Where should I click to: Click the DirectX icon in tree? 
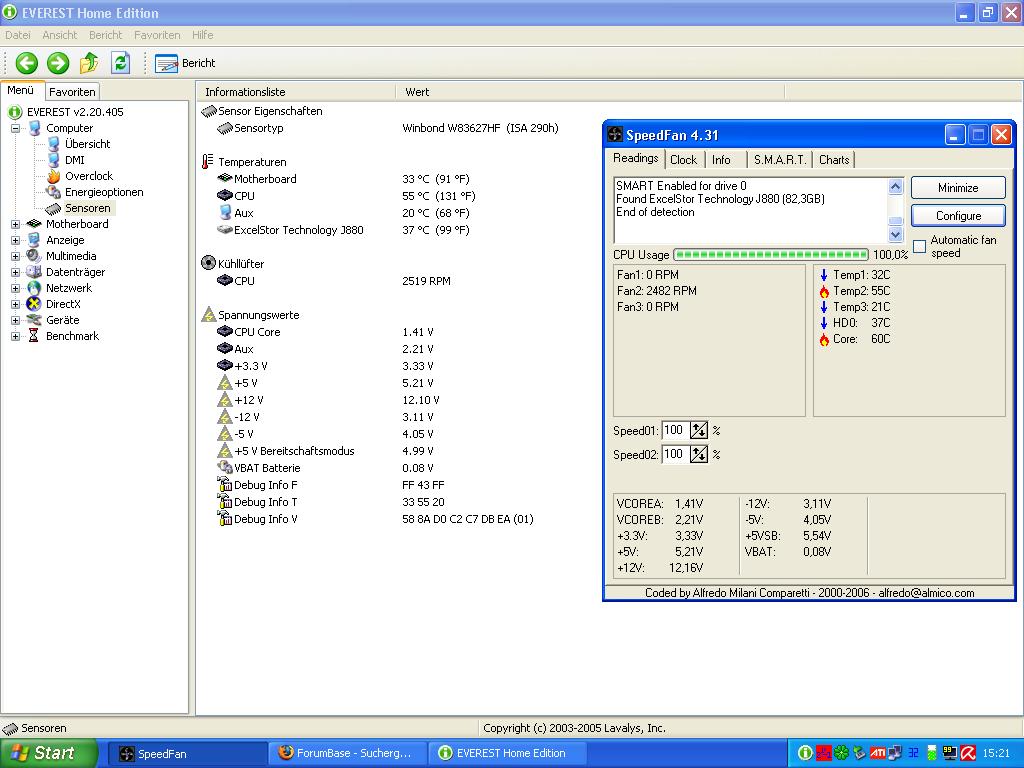pyautogui.click(x=34, y=304)
